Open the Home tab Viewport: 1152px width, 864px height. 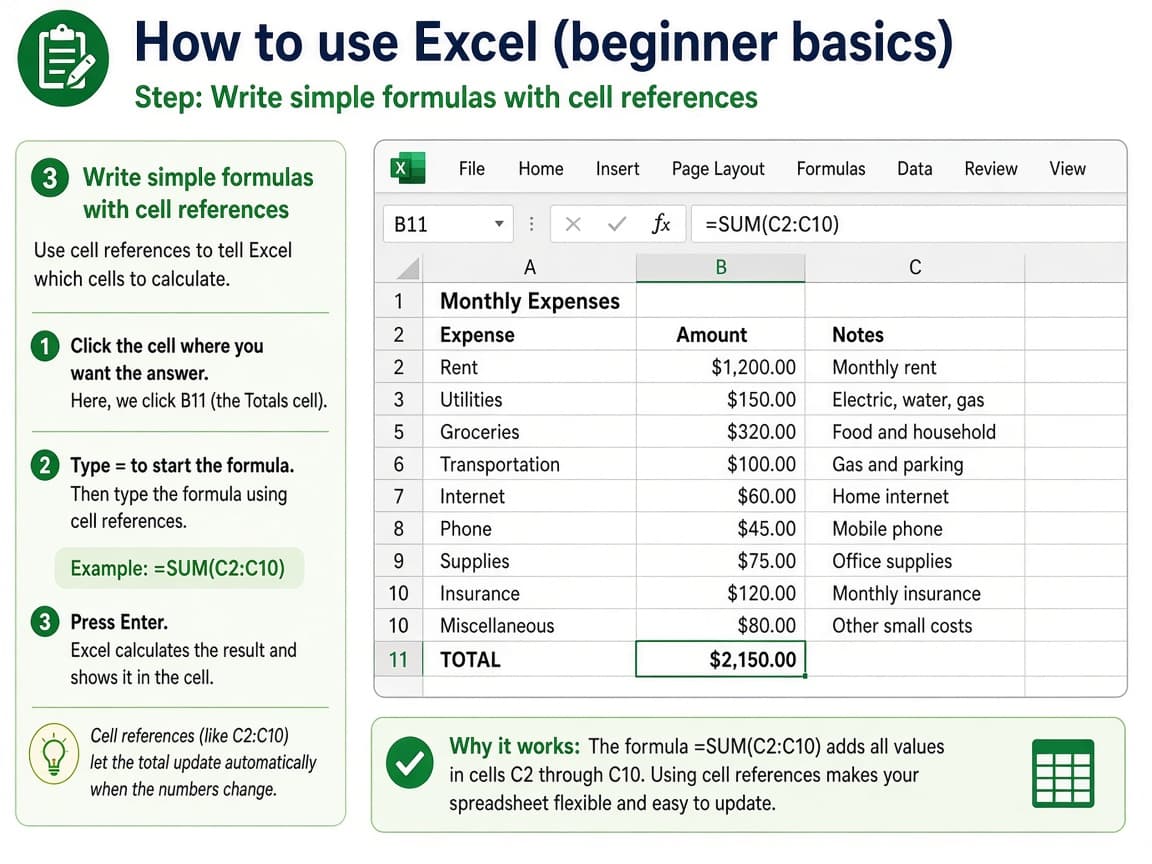[x=541, y=169]
